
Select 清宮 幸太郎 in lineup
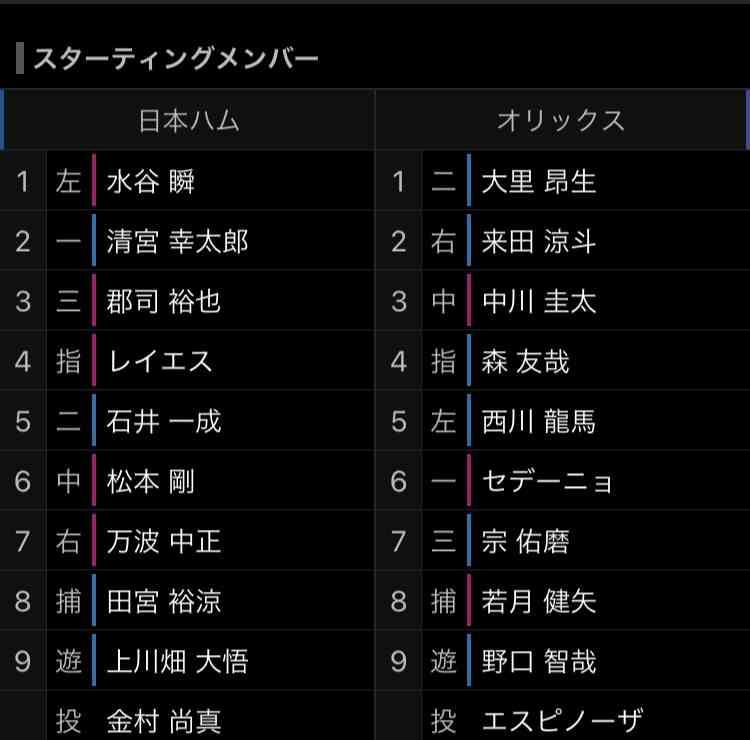(x=177, y=241)
